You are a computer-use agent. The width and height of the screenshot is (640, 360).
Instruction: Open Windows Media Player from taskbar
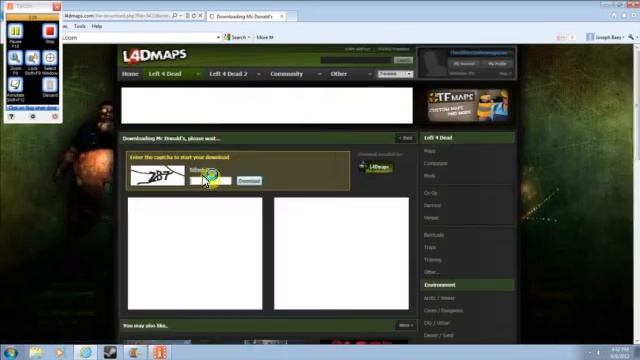tap(60, 352)
